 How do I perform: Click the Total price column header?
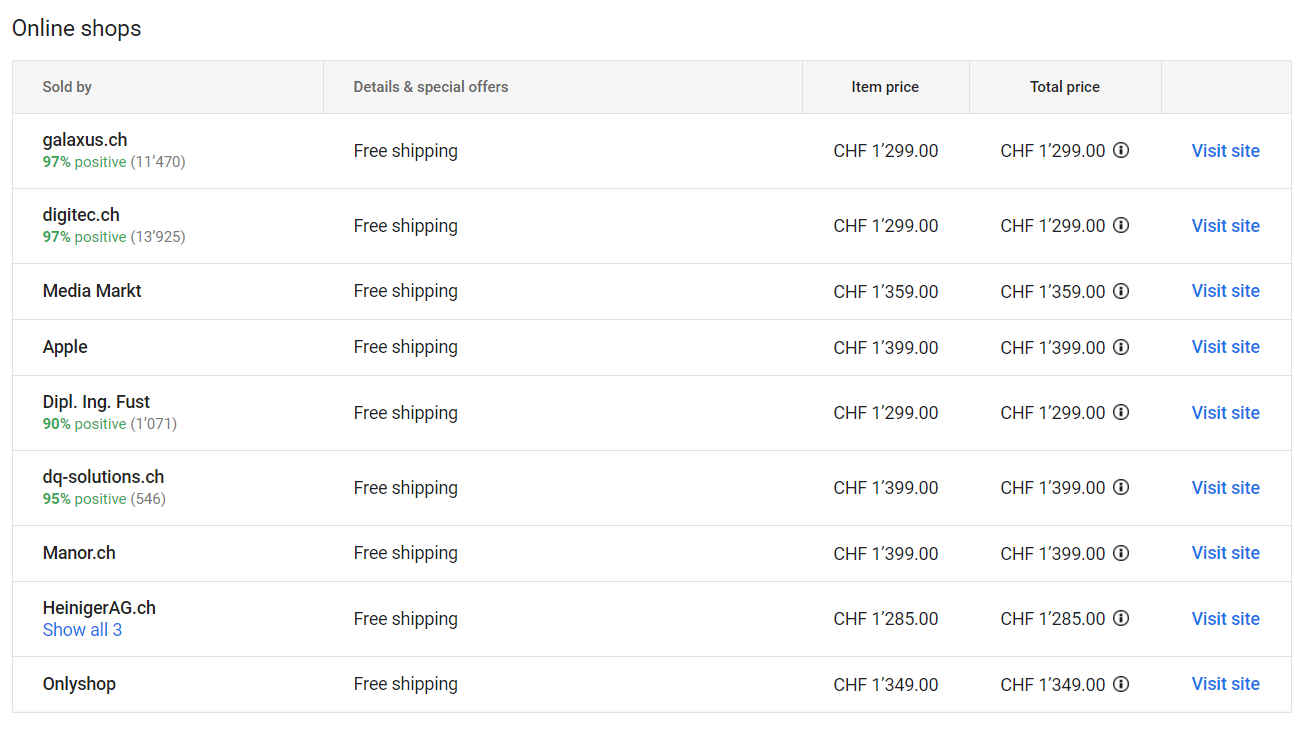tap(1064, 87)
